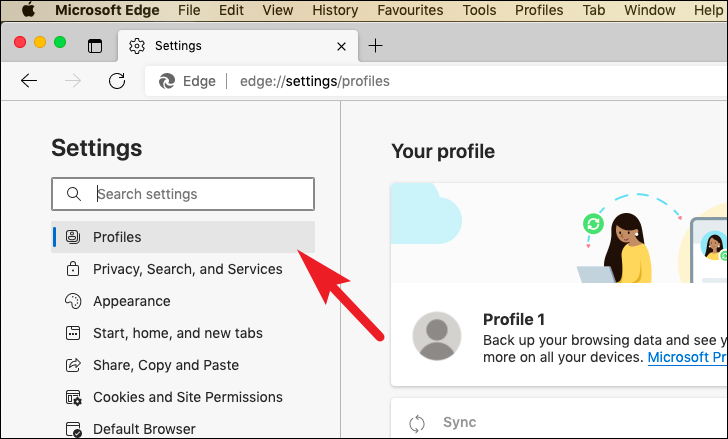Close the Settings tab

[341, 46]
